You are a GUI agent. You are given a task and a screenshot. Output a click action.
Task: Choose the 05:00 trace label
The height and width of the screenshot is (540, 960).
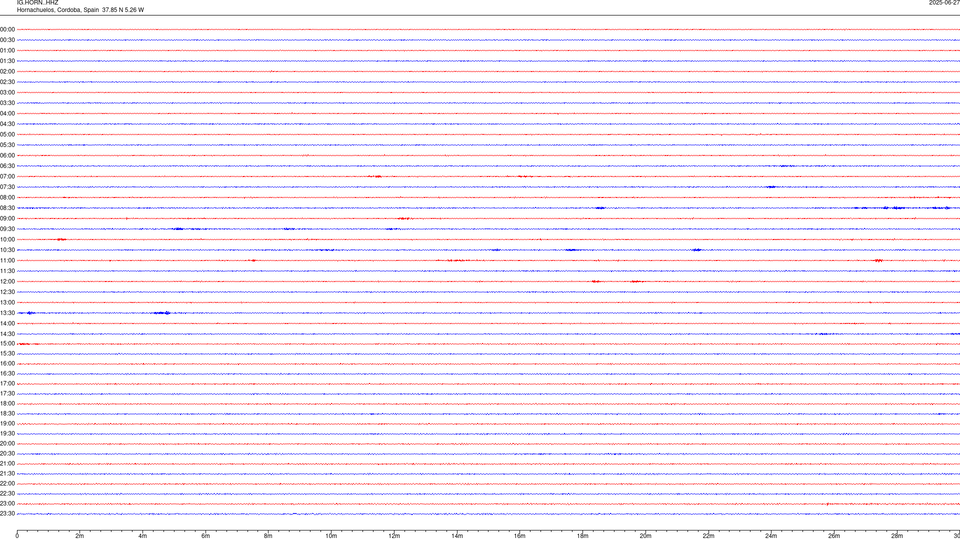coord(7,135)
